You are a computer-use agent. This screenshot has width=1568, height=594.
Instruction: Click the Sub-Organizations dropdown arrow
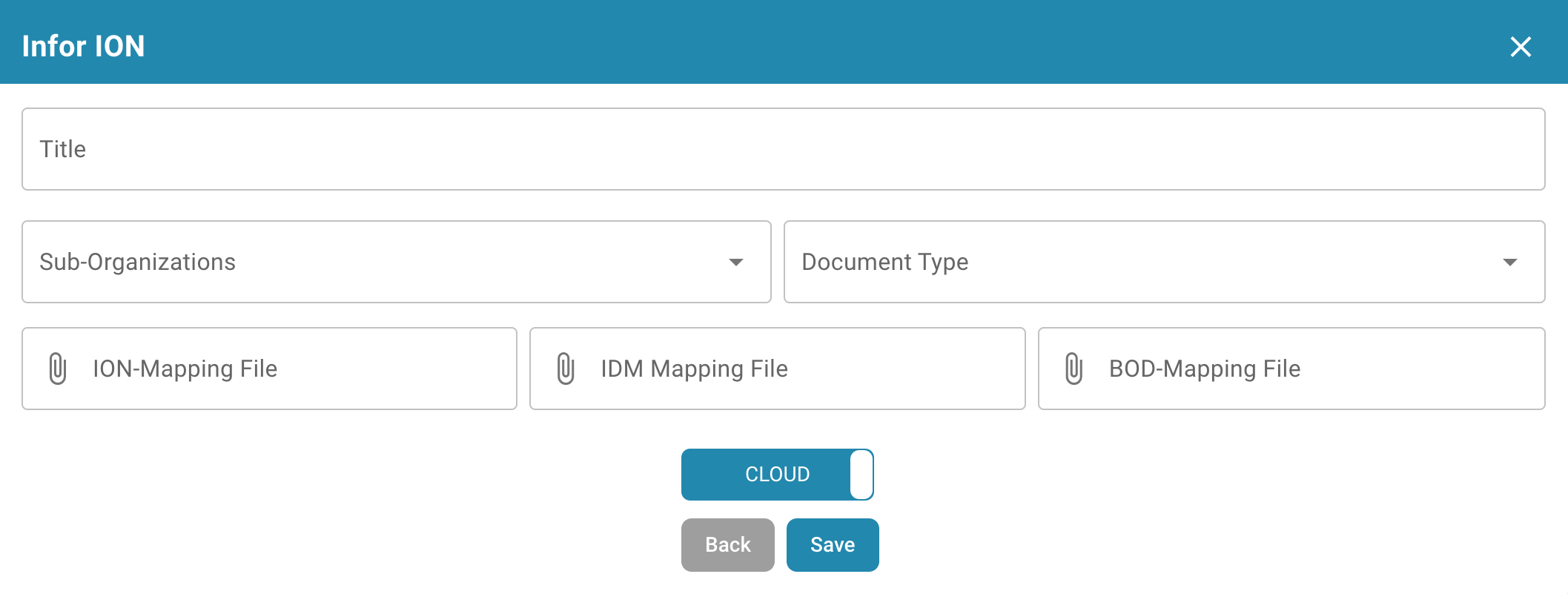(735, 263)
